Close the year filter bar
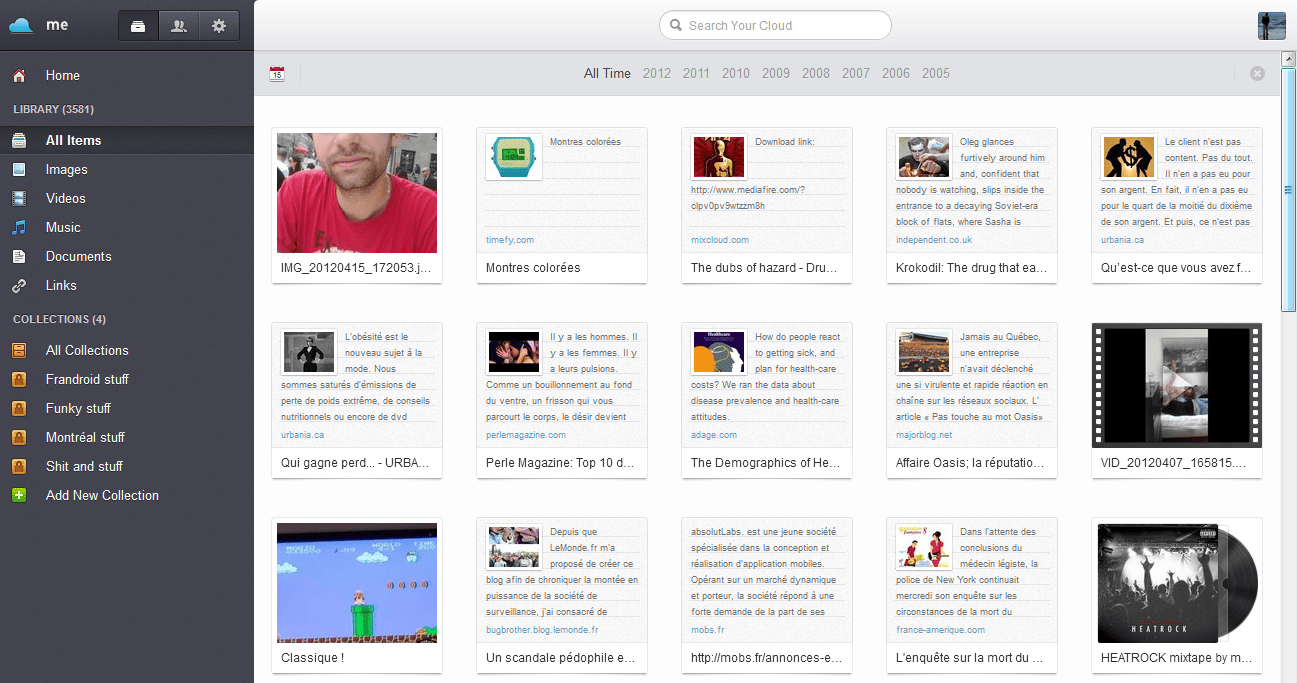Screen dimensions: 1297x683 coord(1257,73)
